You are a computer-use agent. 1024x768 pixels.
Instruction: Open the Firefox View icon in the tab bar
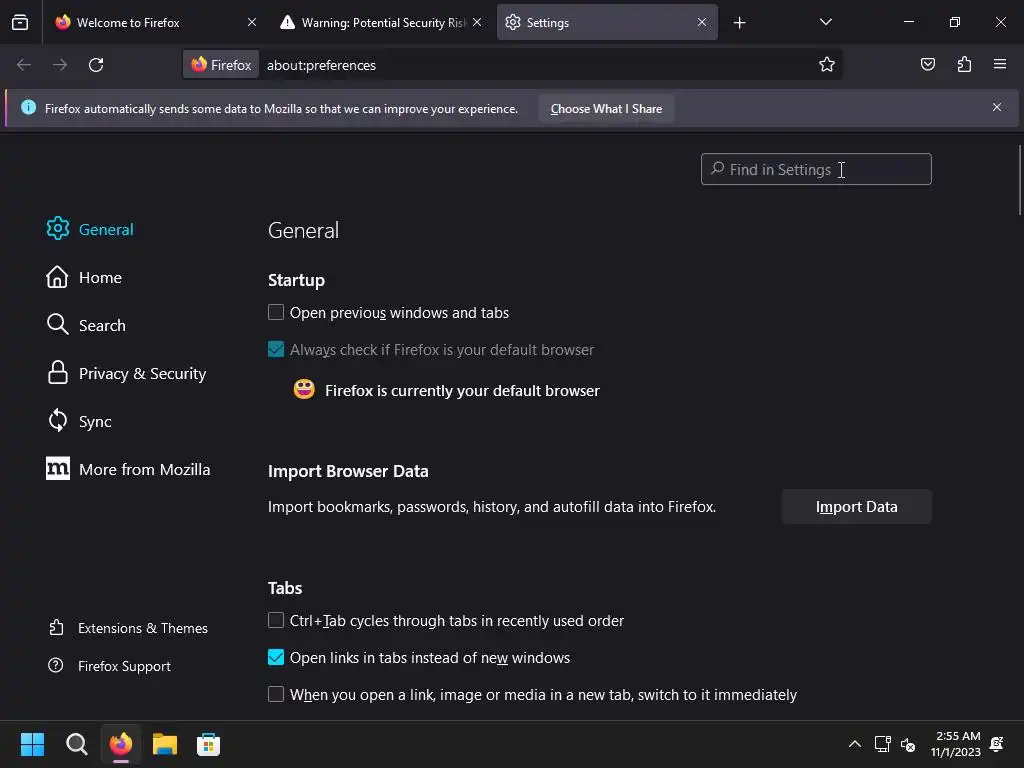point(20,22)
